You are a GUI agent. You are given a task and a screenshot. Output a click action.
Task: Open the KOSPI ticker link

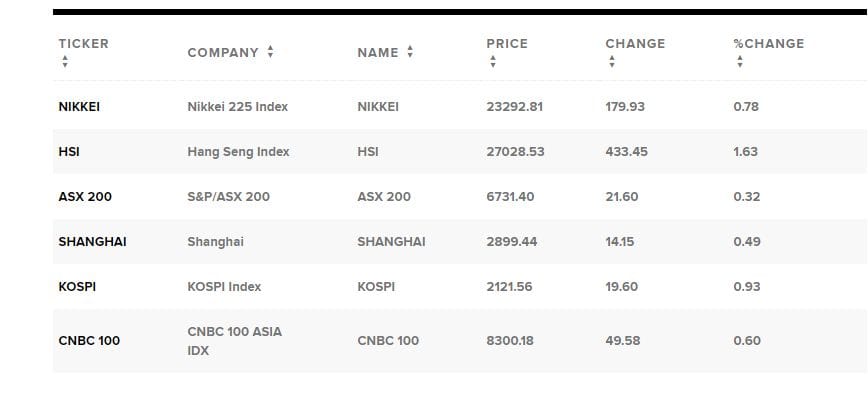click(x=77, y=287)
